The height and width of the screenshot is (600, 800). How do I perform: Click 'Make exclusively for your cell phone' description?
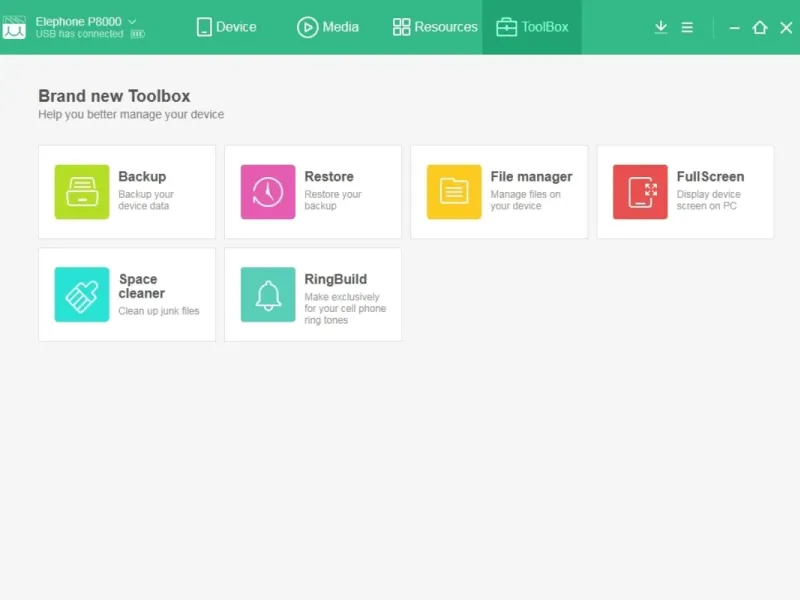pos(345,308)
